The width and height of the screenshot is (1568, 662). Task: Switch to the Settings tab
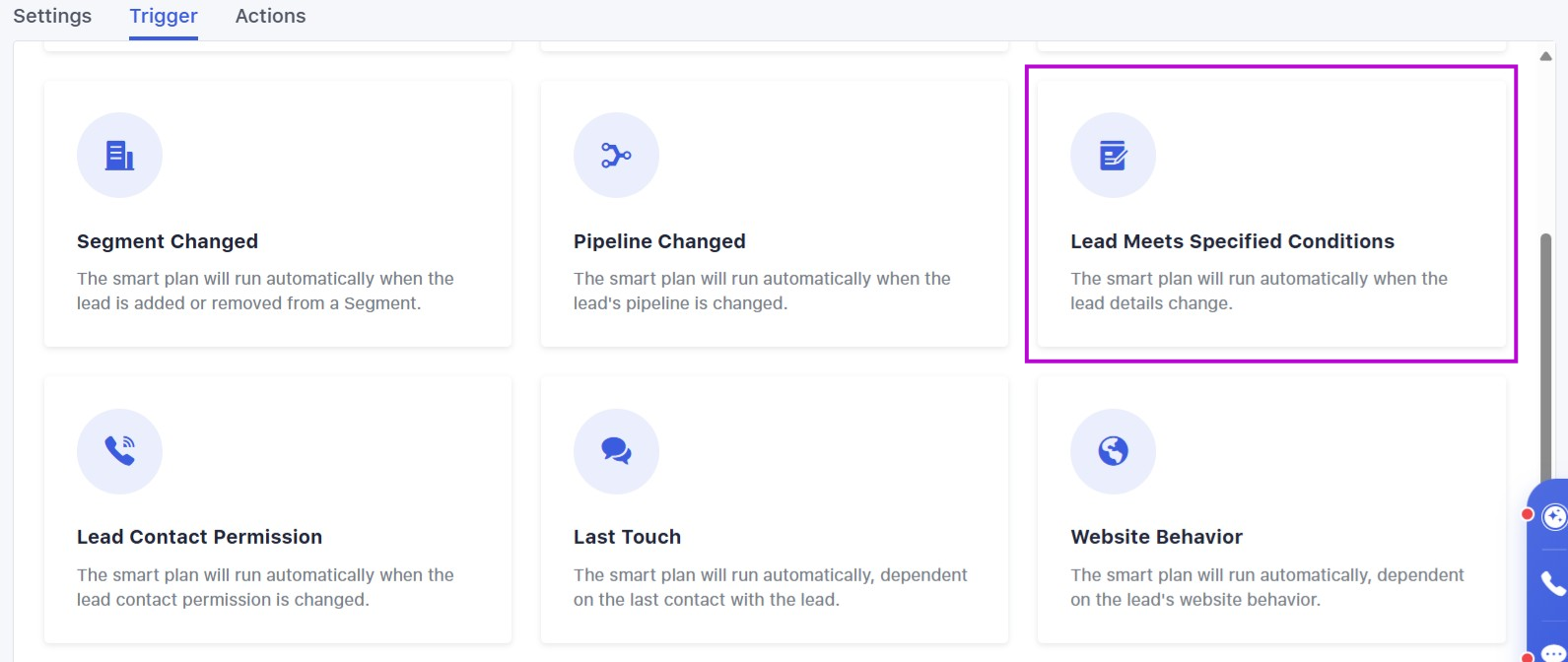(52, 16)
